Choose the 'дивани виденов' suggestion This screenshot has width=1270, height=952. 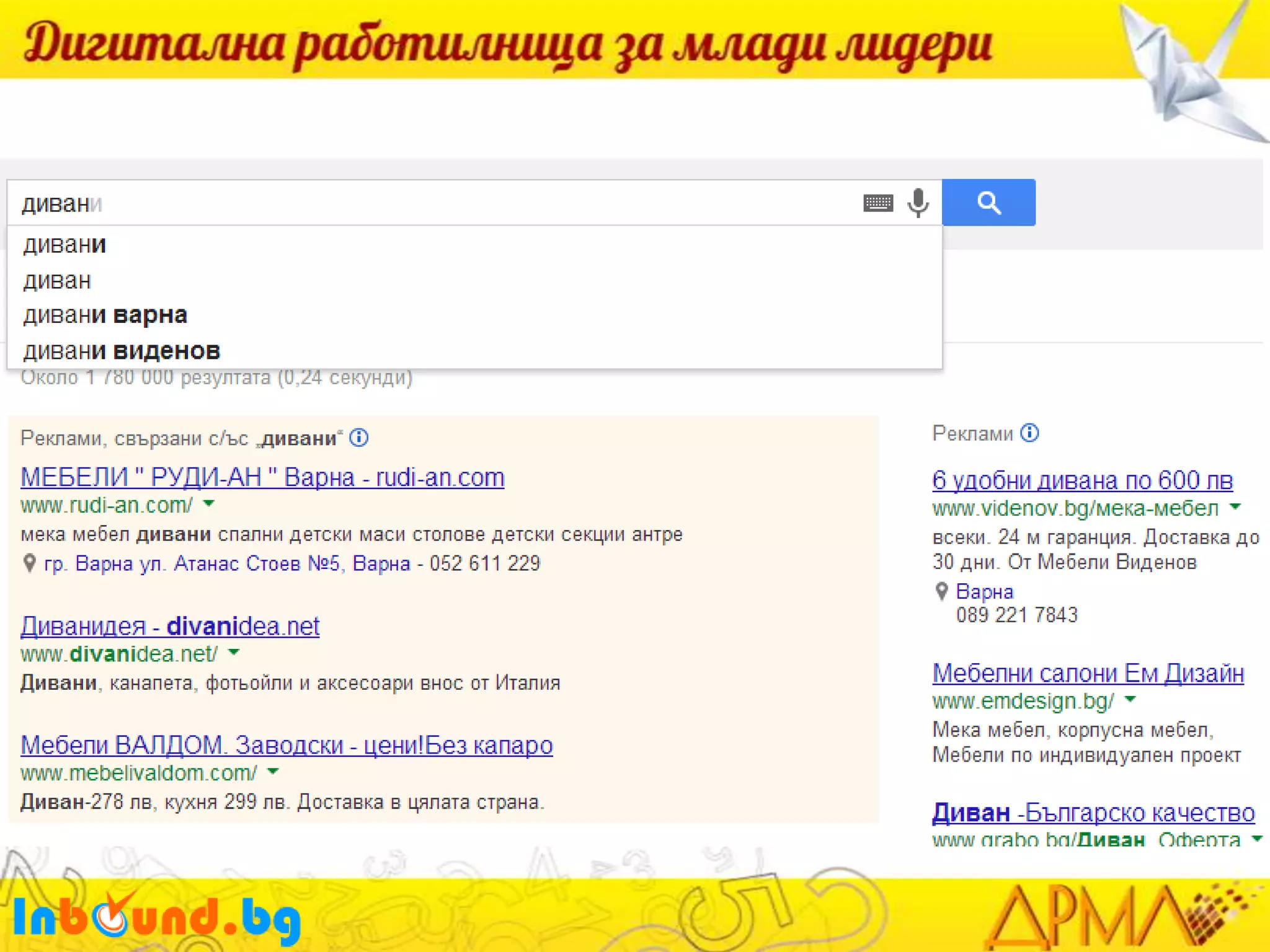pos(122,351)
